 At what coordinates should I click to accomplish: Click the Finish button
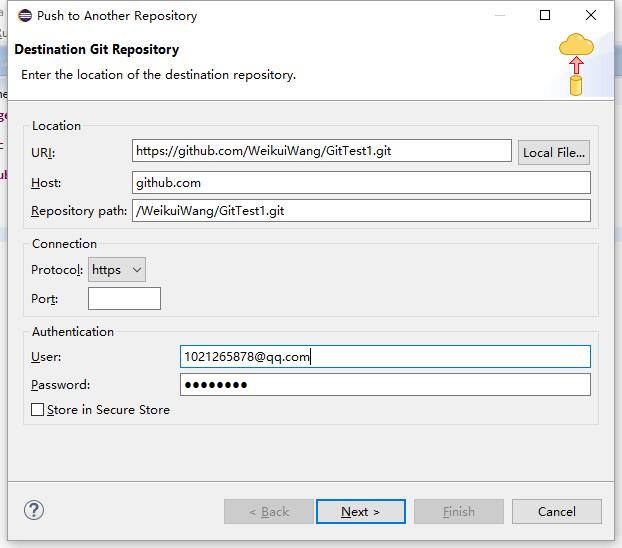(x=458, y=511)
